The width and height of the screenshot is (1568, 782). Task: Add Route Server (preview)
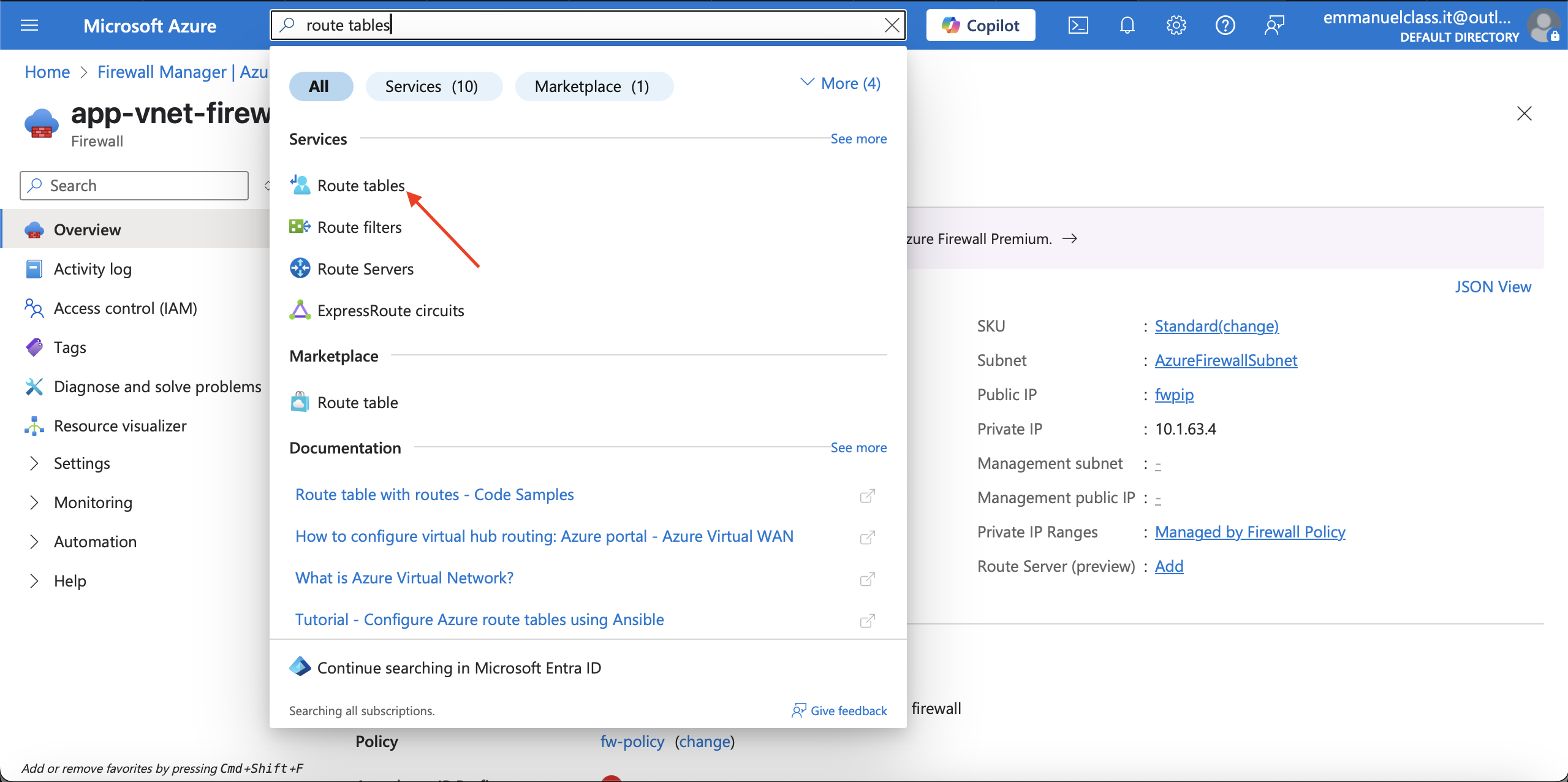pos(1168,566)
